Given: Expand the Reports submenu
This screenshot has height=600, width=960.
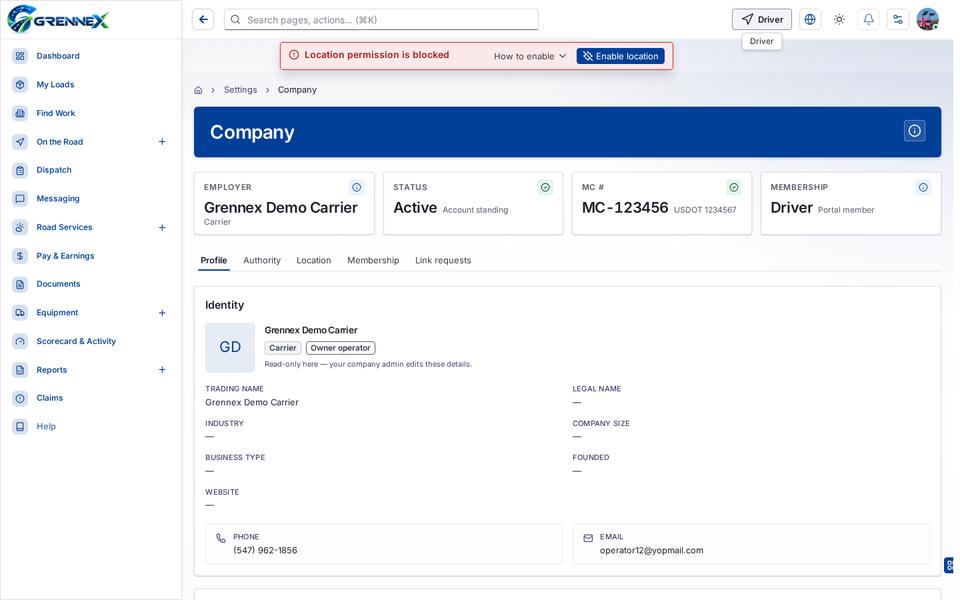Looking at the screenshot, I should pos(162,370).
